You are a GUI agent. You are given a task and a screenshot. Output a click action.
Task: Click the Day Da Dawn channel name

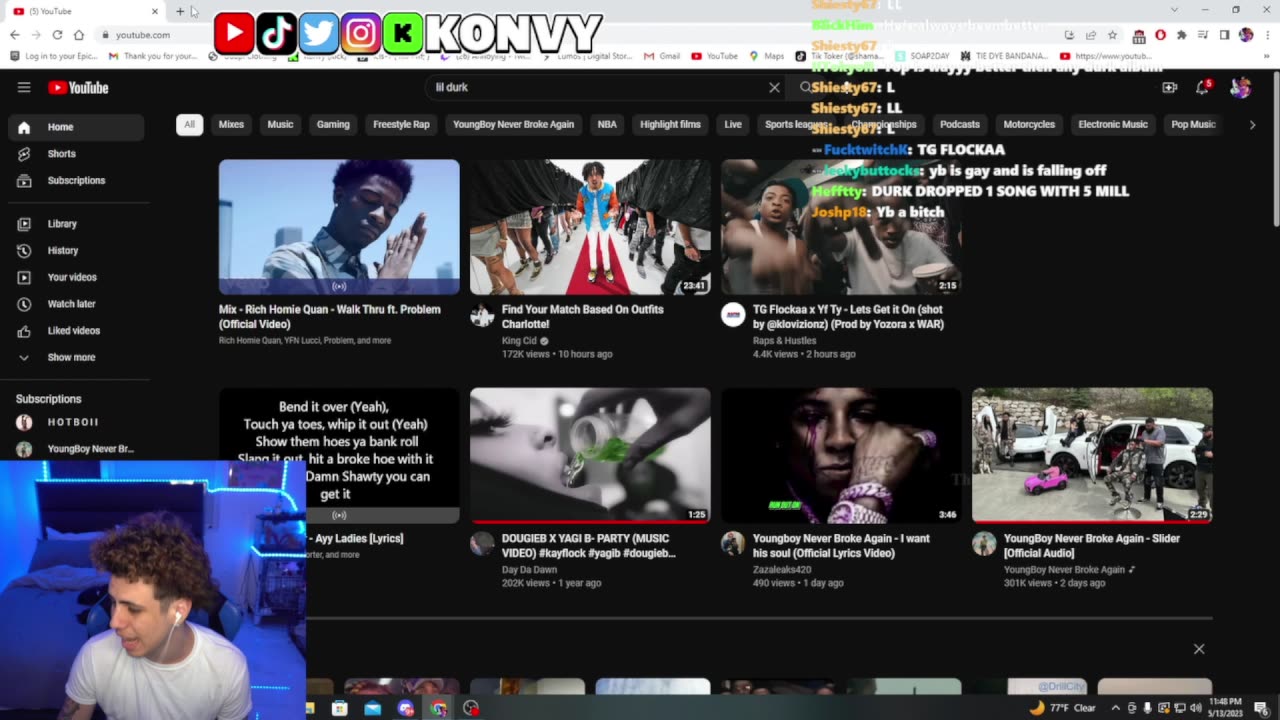(x=529, y=570)
